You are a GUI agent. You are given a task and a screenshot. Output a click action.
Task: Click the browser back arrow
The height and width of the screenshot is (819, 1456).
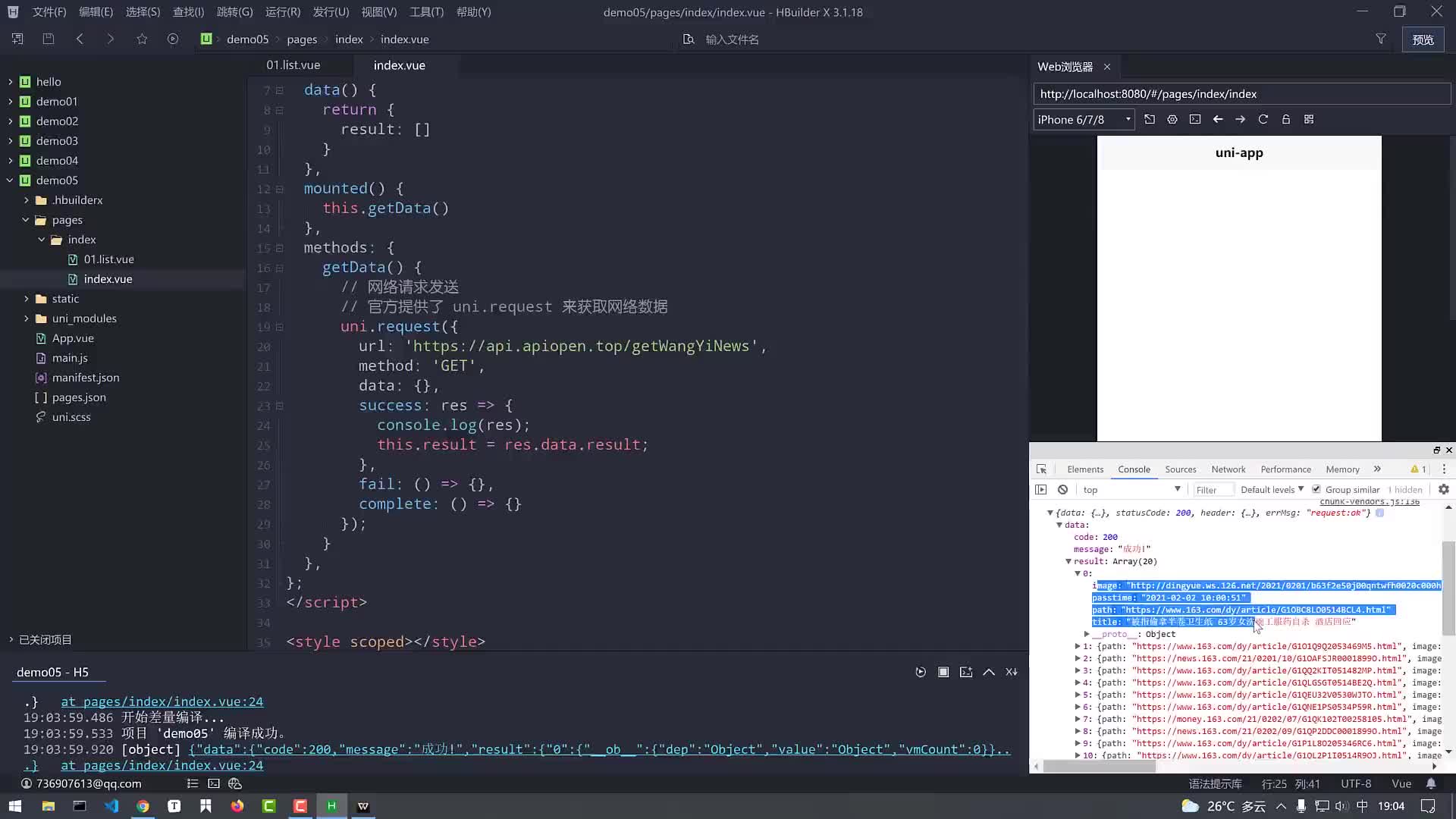pyautogui.click(x=1218, y=119)
